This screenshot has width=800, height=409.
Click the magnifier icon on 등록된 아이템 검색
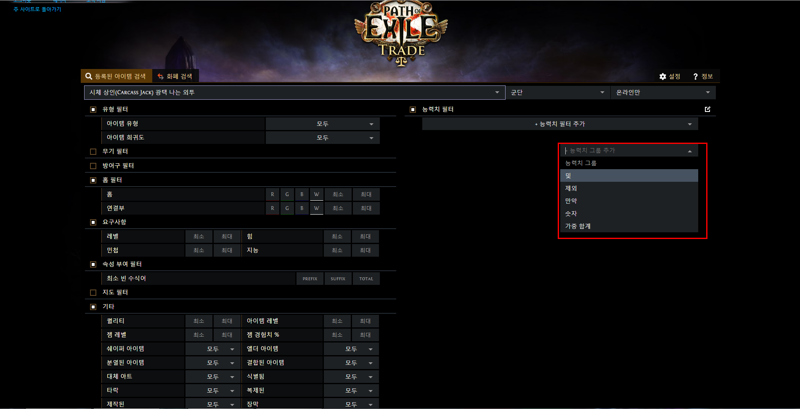click(x=89, y=76)
